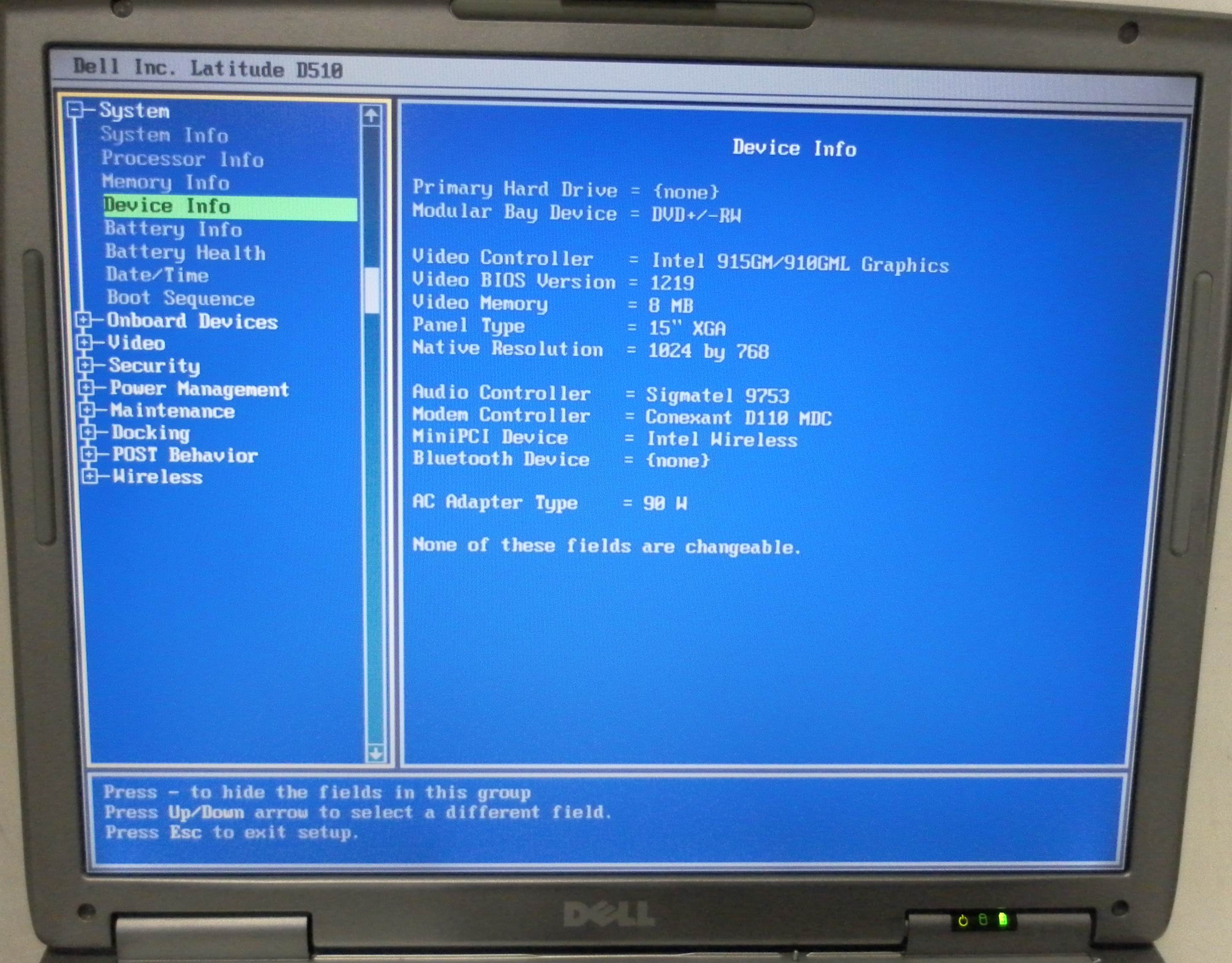Click the Security group label
This screenshot has width=1232, height=963.
pyautogui.click(x=155, y=366)
